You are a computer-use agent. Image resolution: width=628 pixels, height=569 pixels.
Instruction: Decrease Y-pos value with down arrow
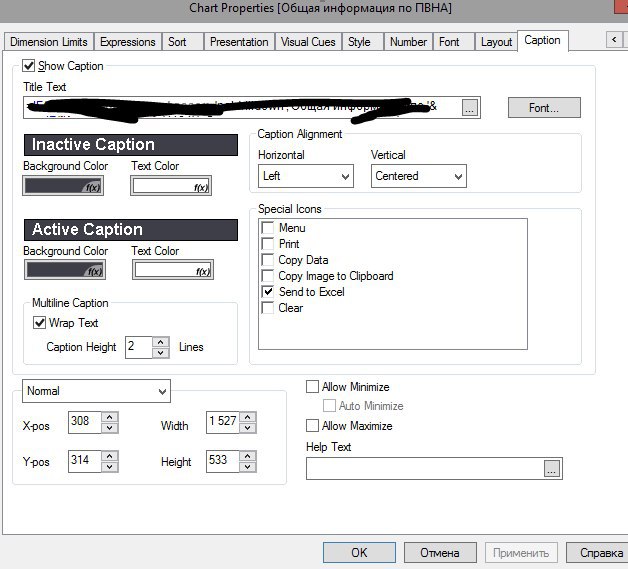coord(109,467)
